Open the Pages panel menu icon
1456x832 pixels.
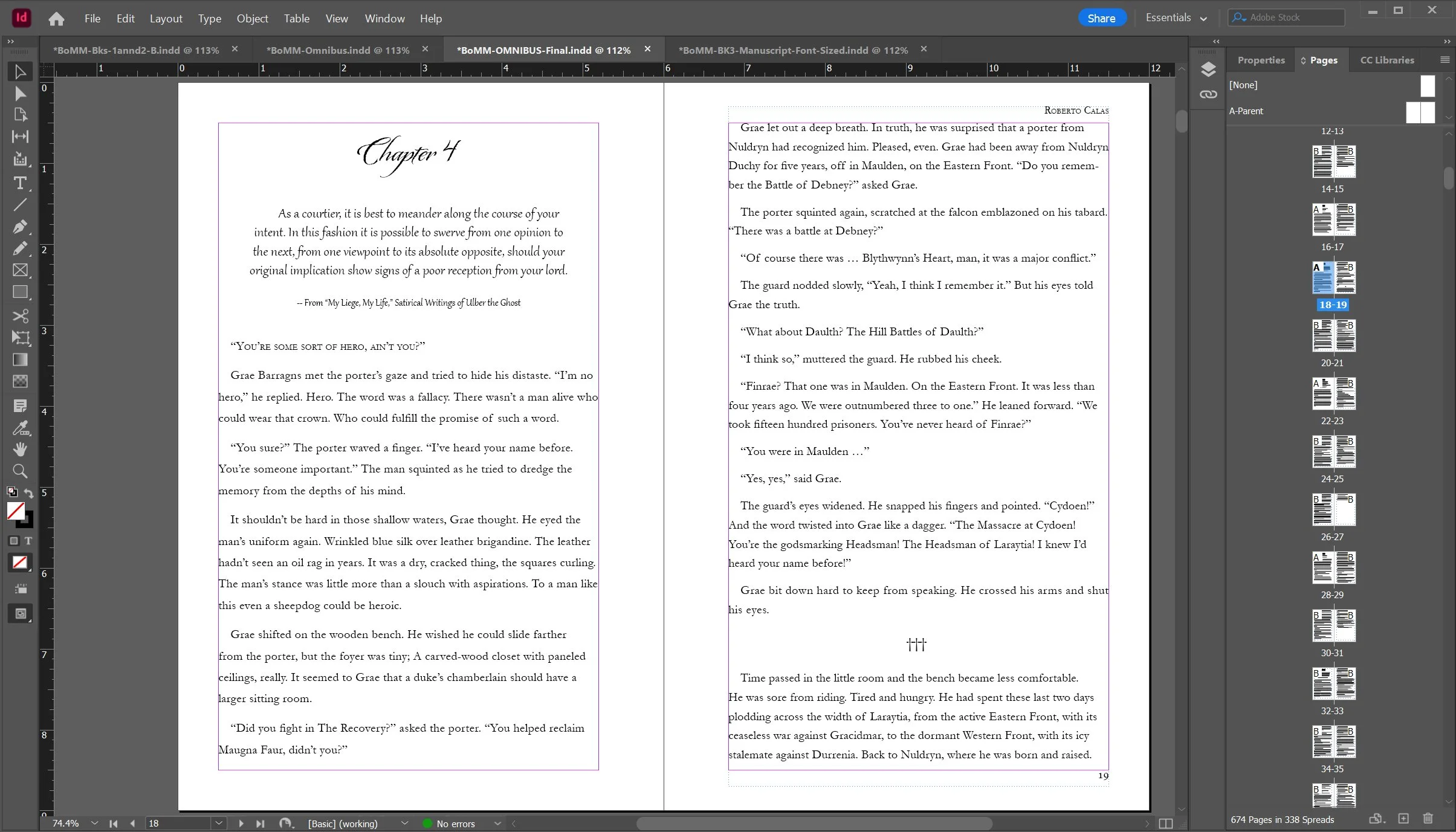pos(1444,60)
